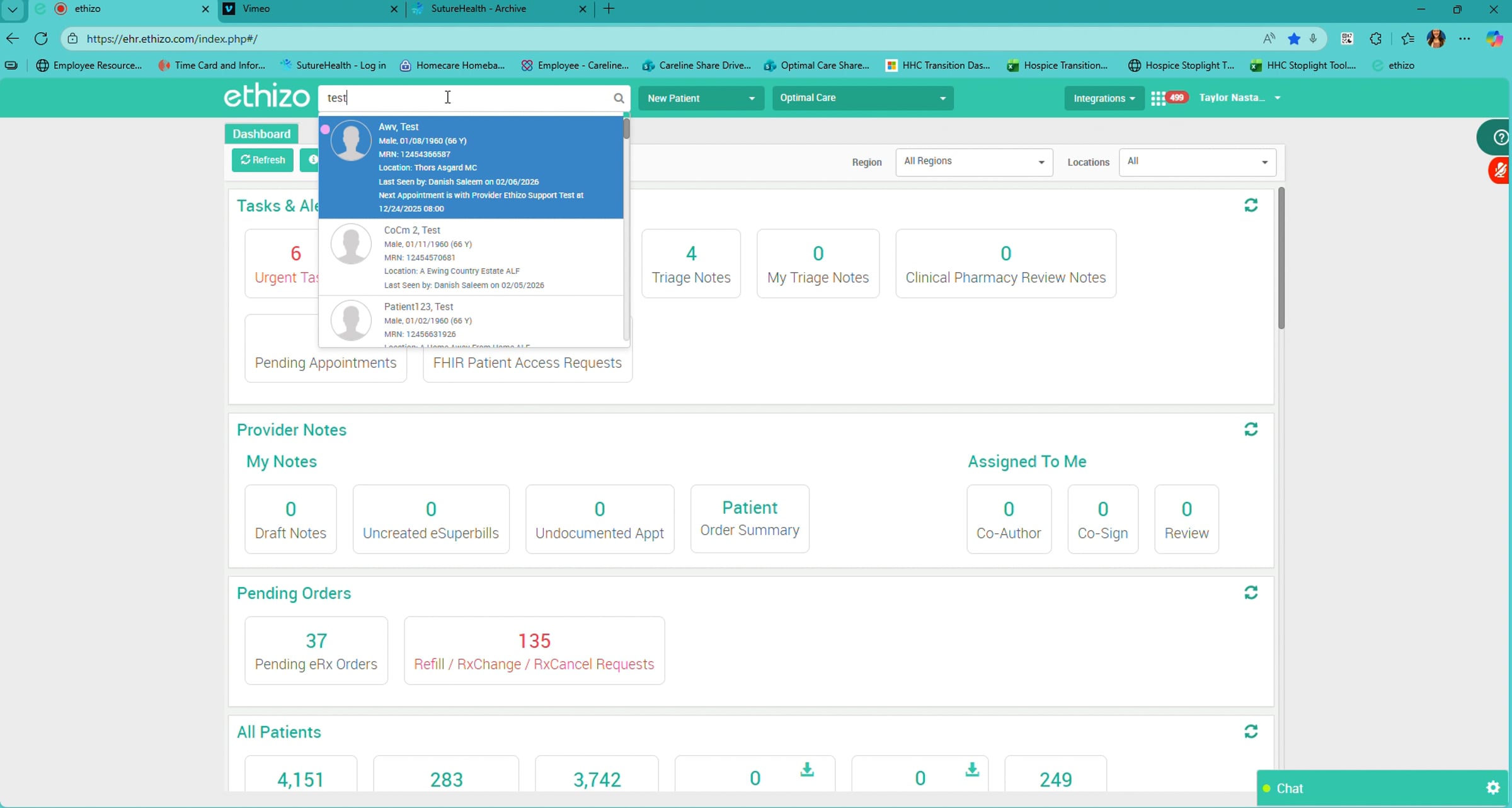Refresh the Pending Orders section
Screen dimensions: 1512x808
pos(1251,593)
